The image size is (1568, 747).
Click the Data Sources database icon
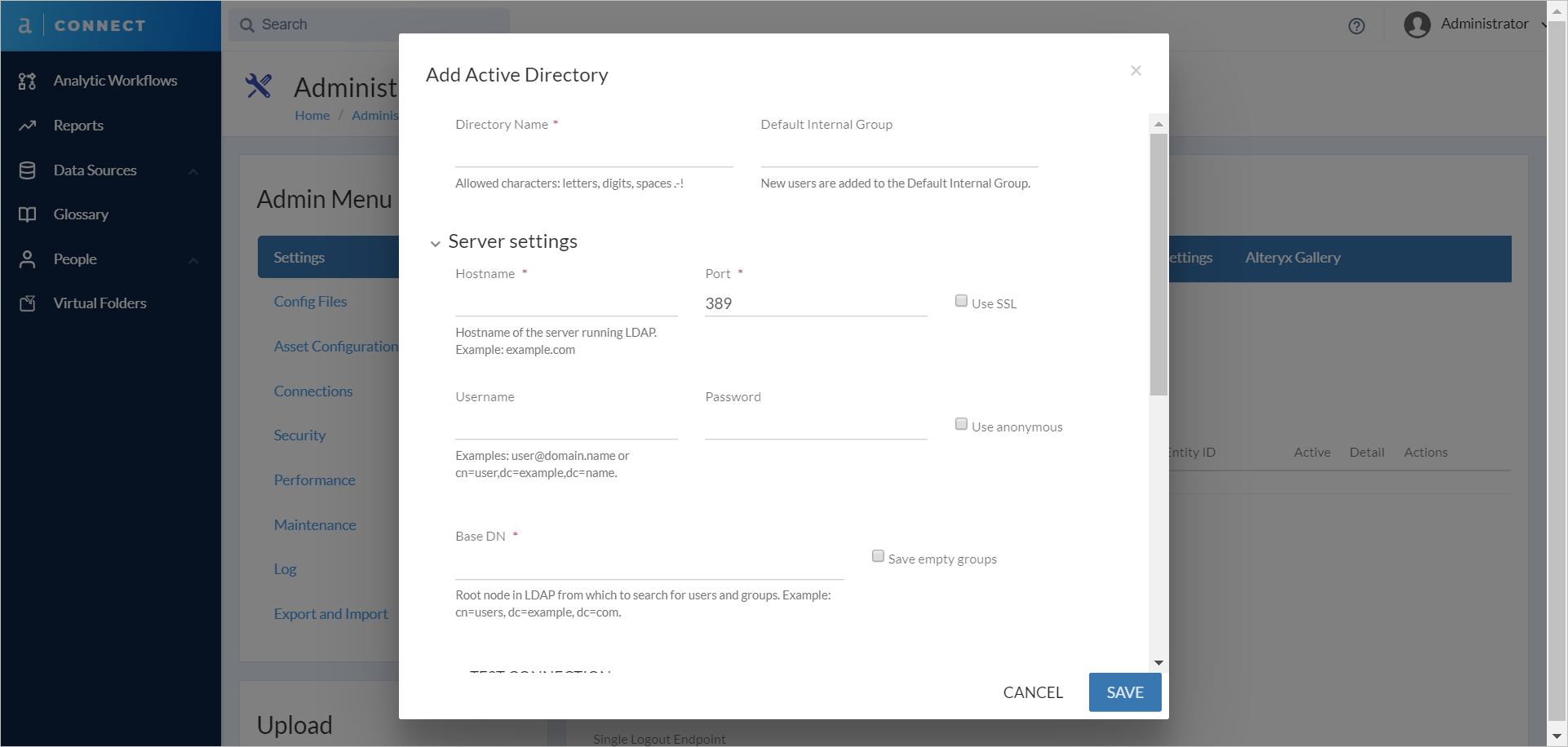click(x=28, y=170)
